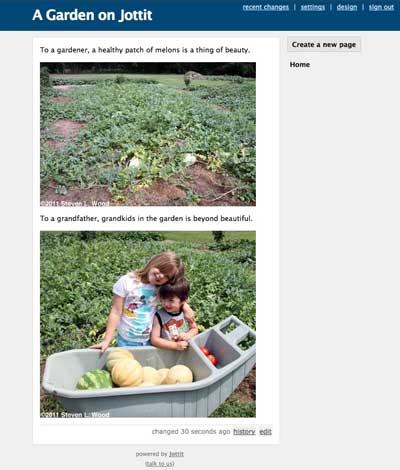This screenshot has width=400, height=470.
Task: Open the recent changes link
Action: 266,7
